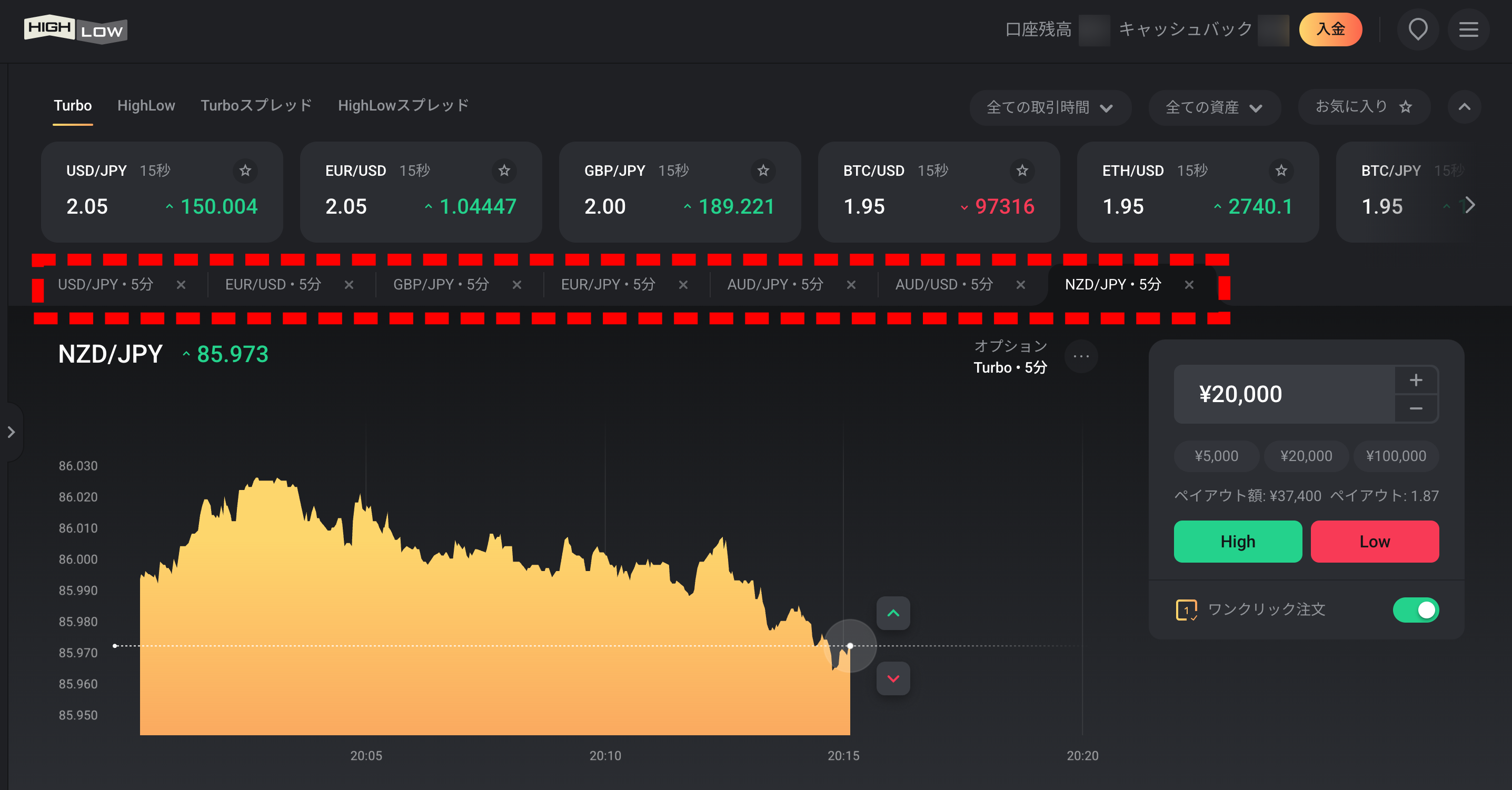Click the キャッシュバック label

[x=1186, y=29]
